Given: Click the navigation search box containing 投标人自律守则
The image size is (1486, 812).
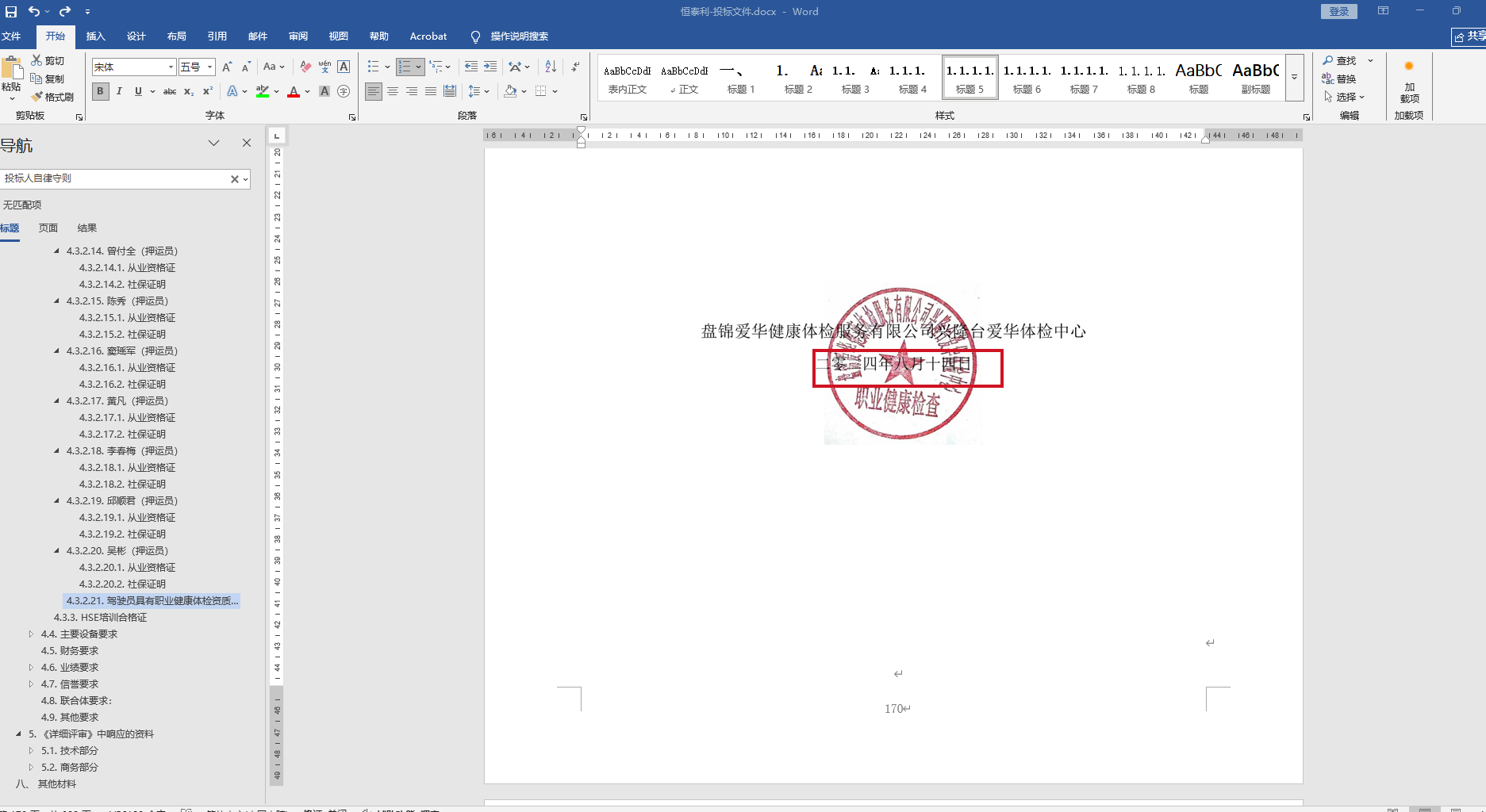Looking at the screenshot, I should (x=116, y=178).
